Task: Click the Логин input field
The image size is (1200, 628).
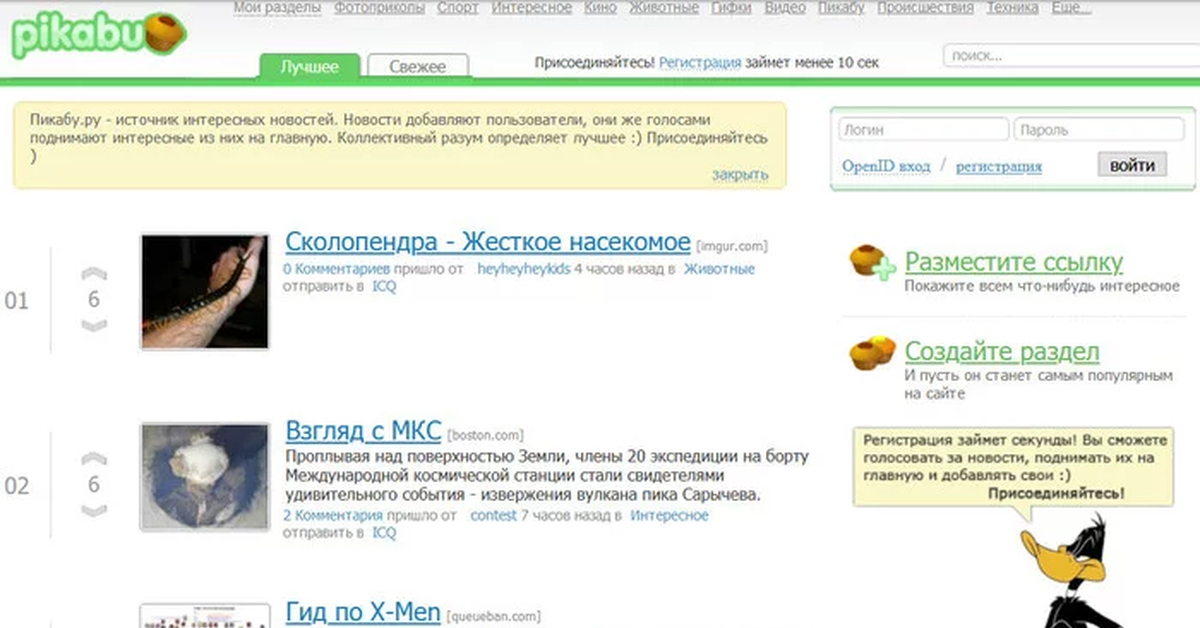Action: coord(922,130)
